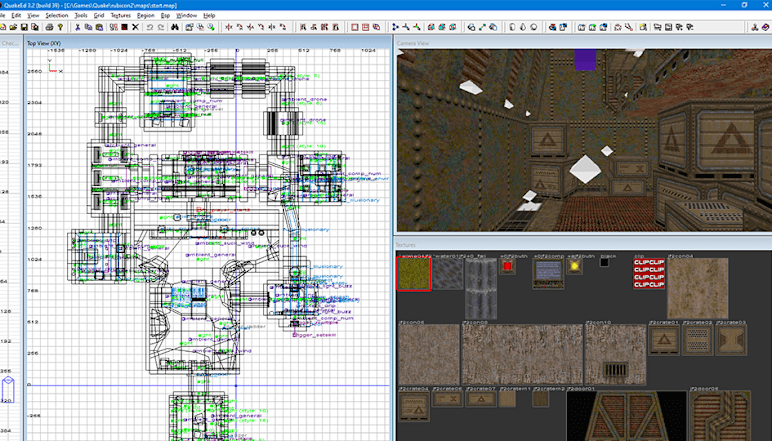The image size is (772, 441).
Task: Click the save copy icon
Action: click(x=35, y=27)
